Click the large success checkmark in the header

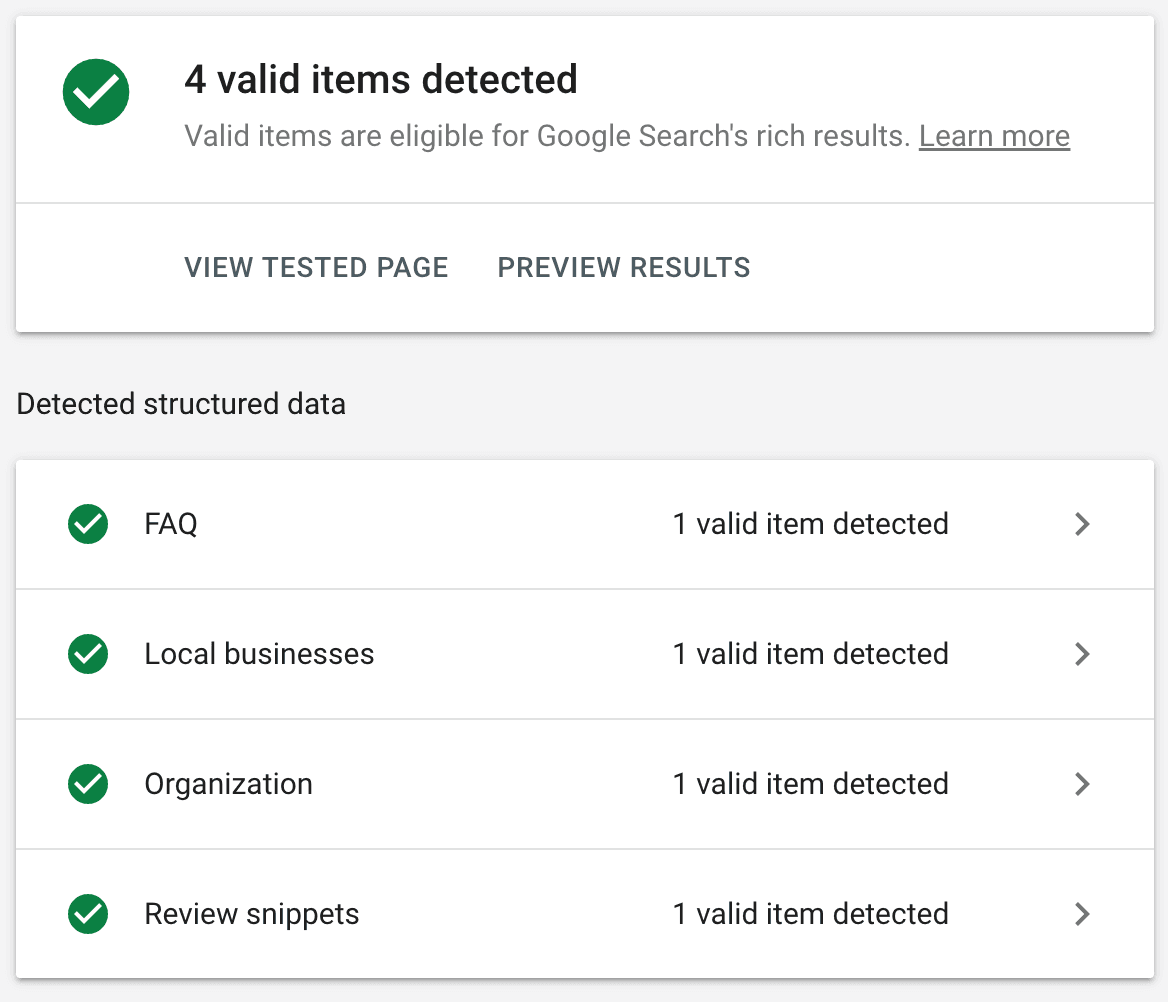96,92
